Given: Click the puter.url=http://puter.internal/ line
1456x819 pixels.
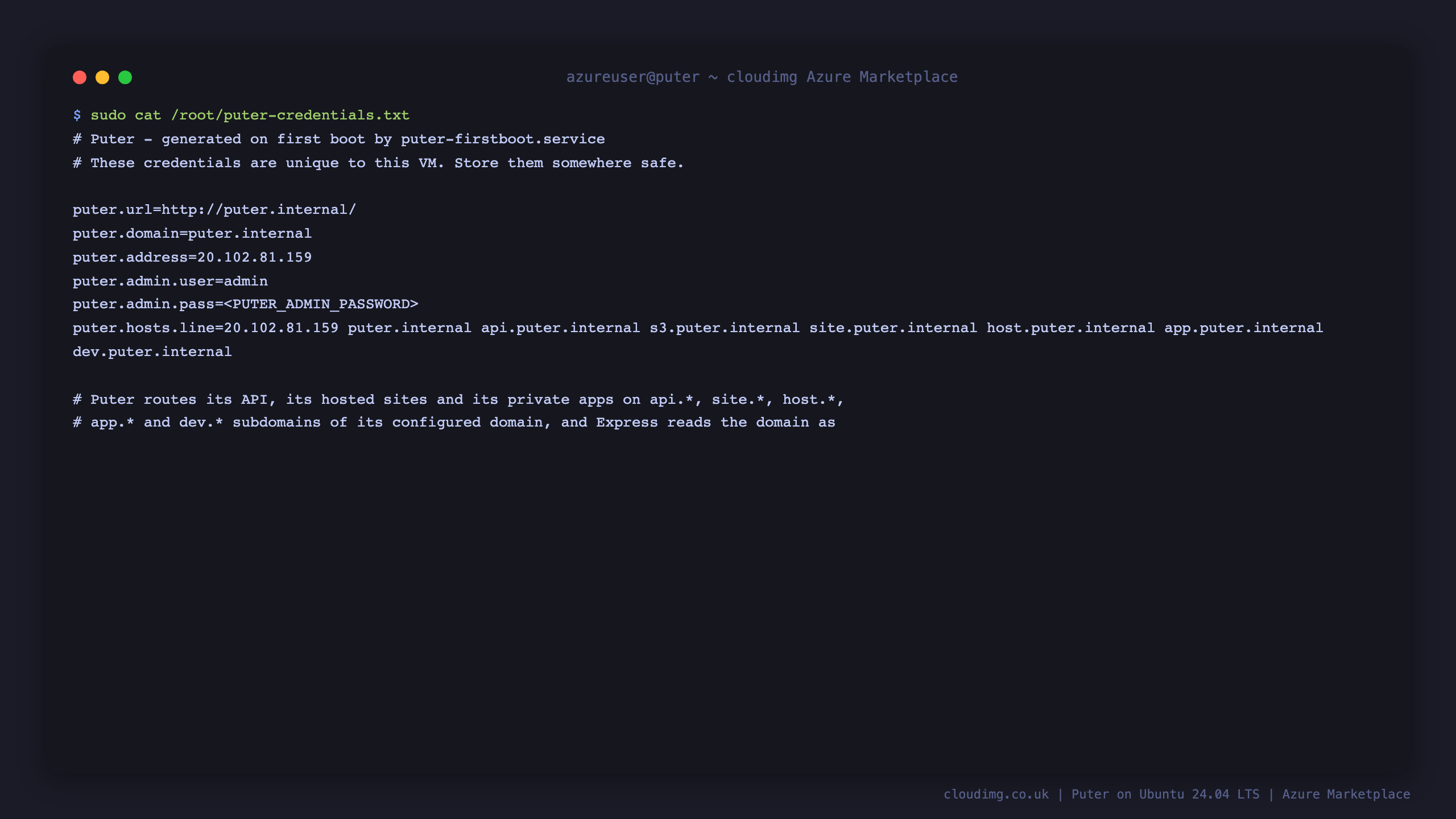Looking at the screenshot, I should (214, 209).
